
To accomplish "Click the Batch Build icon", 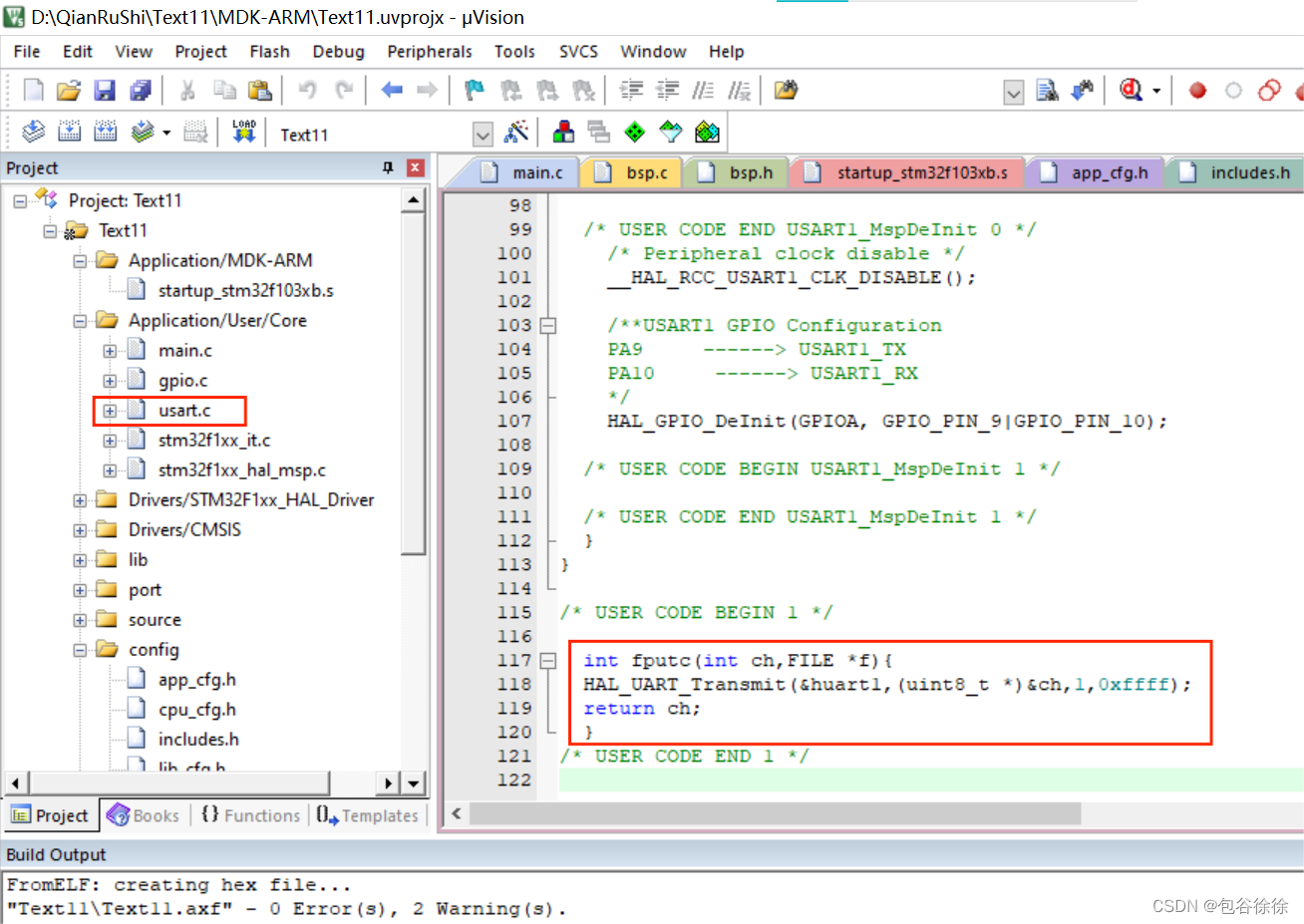I will point(142,132).
